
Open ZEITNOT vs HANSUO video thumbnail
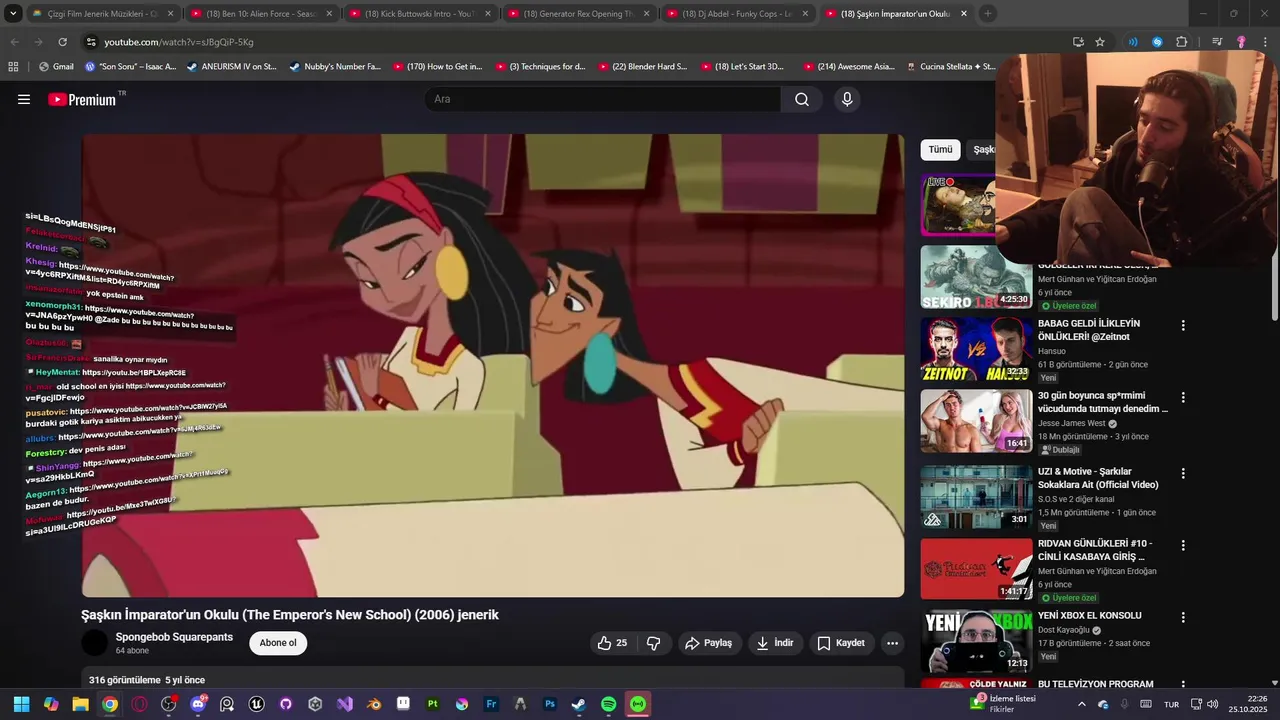976,349
